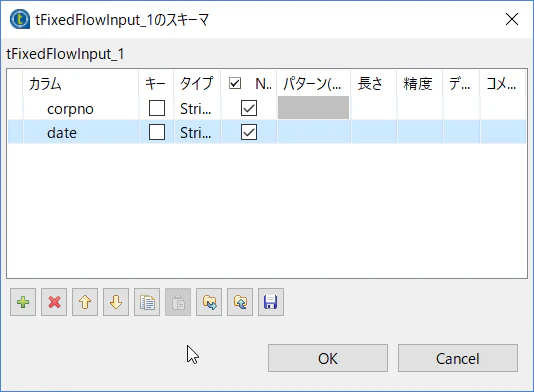The width and height of the screenshot is (534, 392).
Task: Click the pattern cell in date row
Action: click(x=314, y=132)
